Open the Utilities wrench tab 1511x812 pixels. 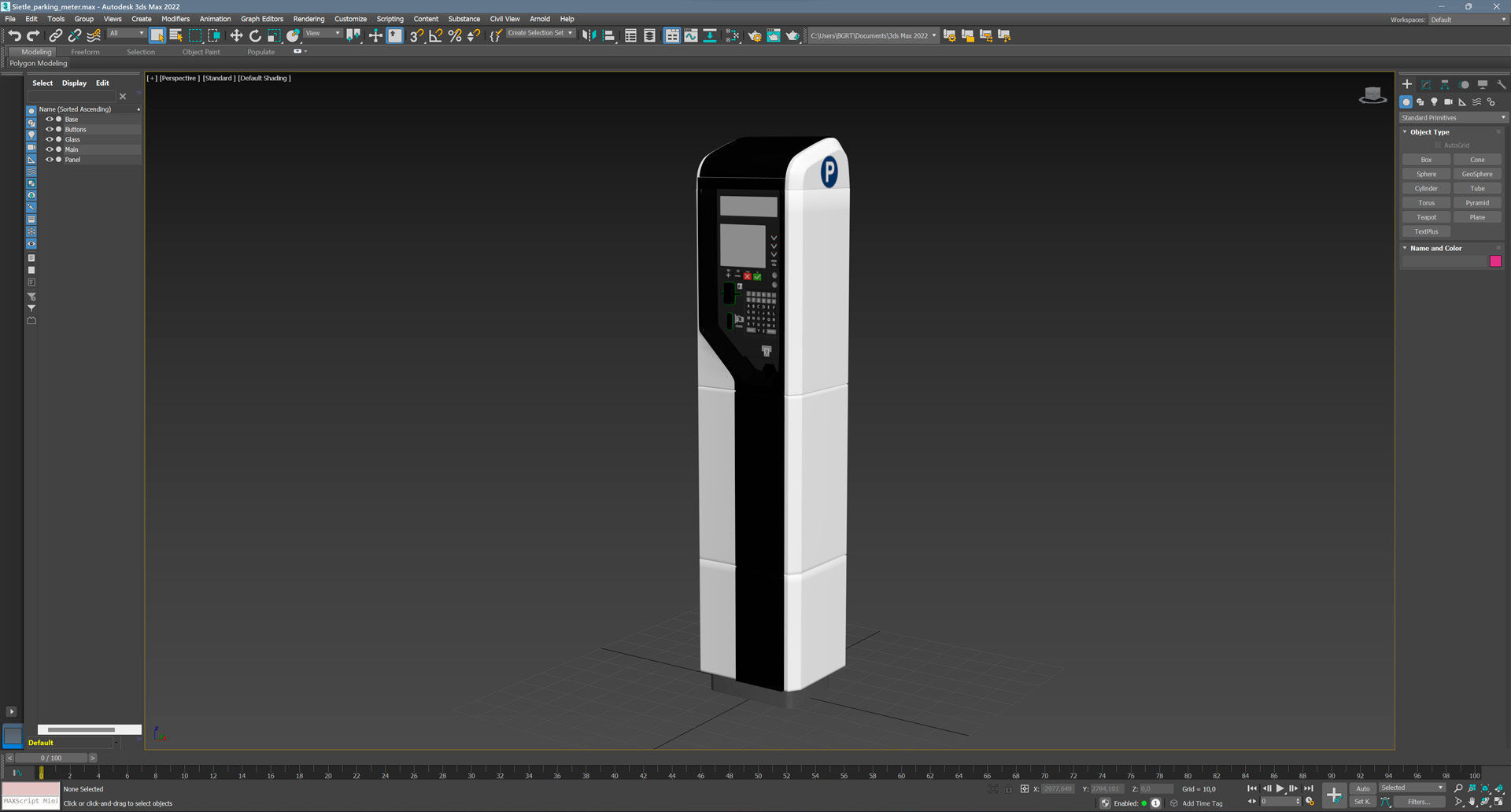[1501, 84]
